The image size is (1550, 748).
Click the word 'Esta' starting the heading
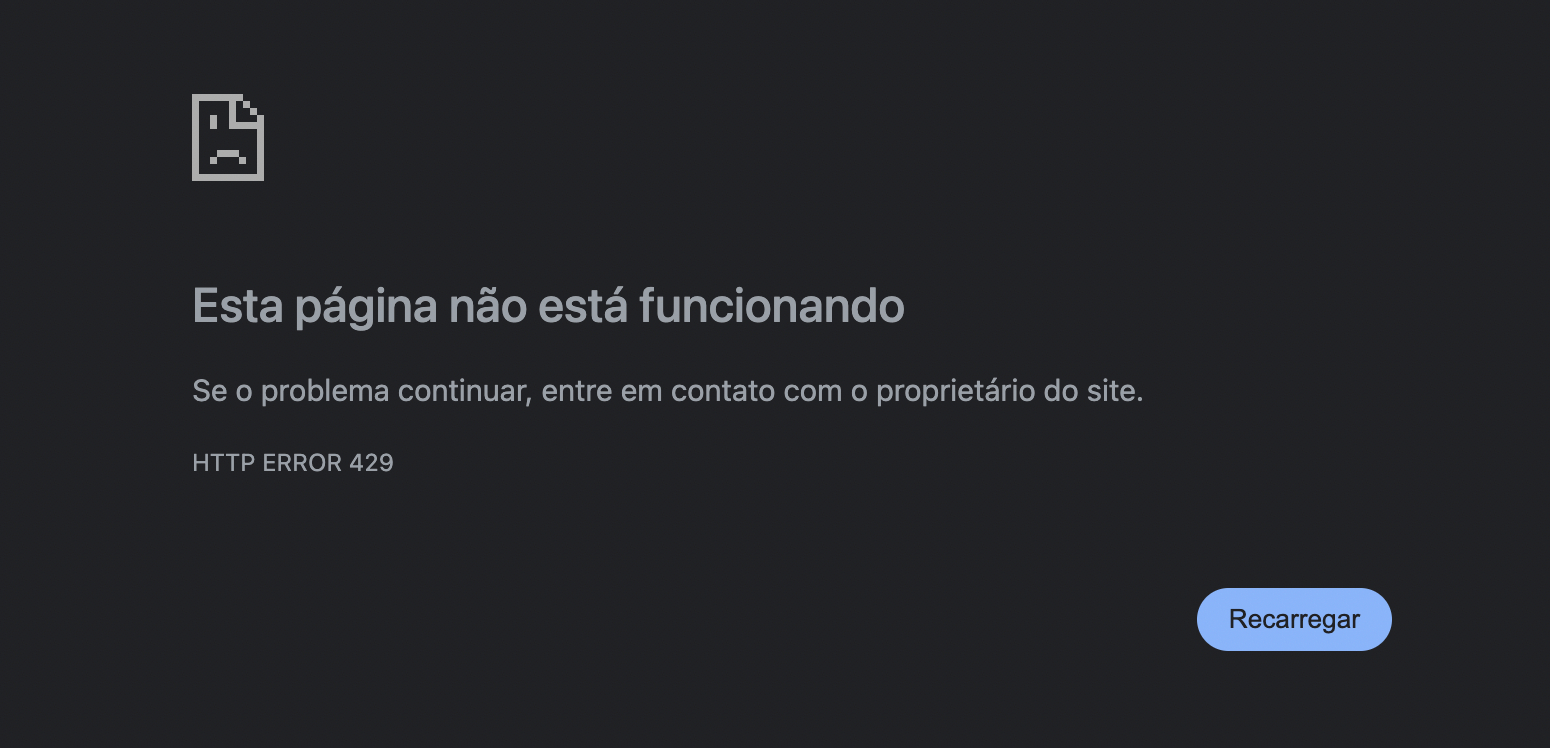[238, 306]
